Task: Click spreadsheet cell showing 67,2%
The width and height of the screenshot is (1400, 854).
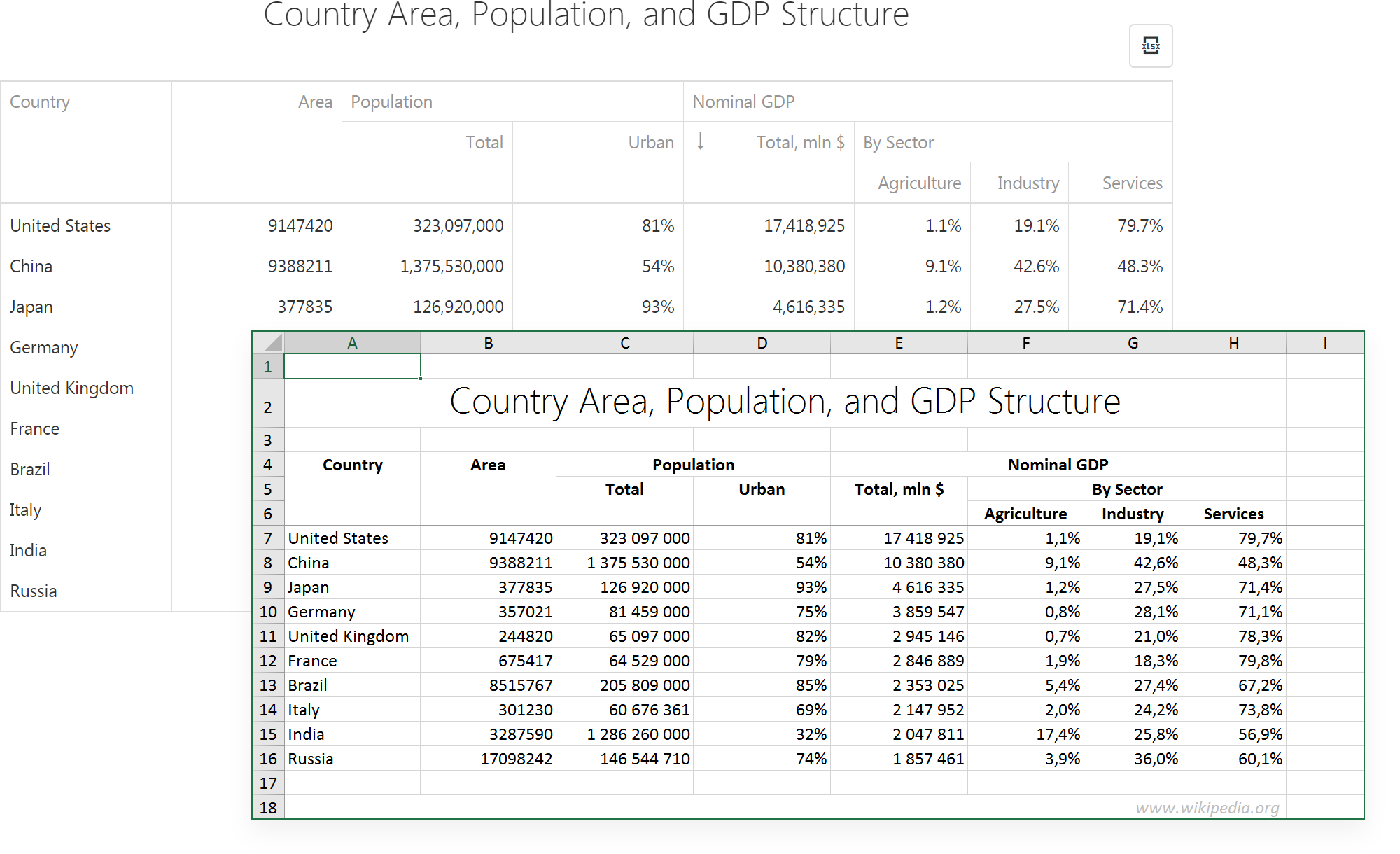Action: [x=1233, y=685]
